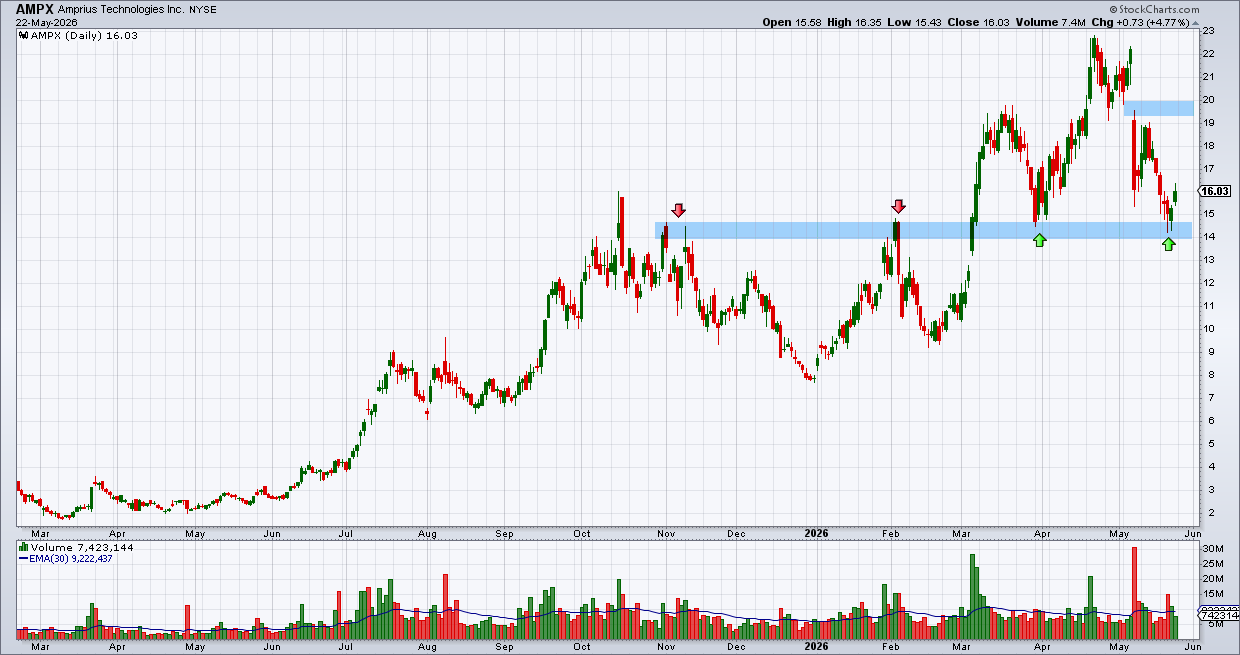Click the Aug label under the price chart

(x=427, y=534)
